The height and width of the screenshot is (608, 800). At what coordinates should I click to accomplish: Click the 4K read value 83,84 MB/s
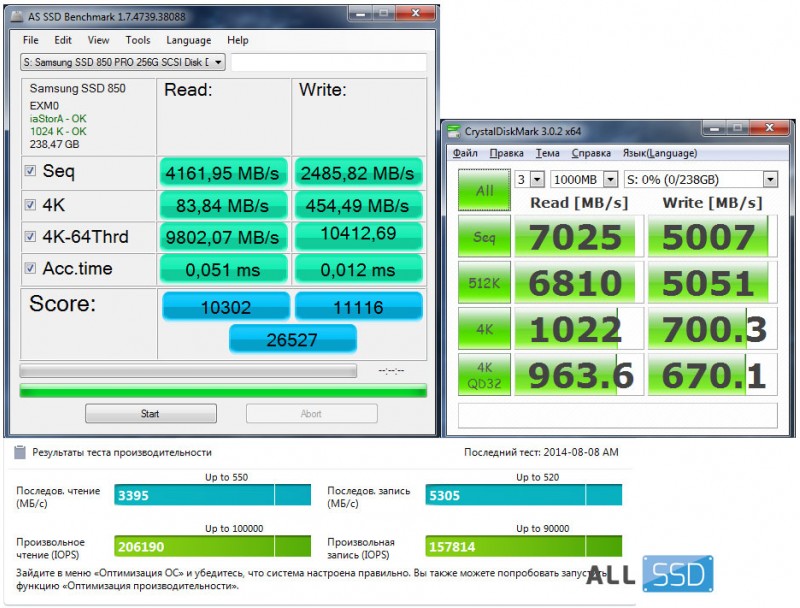coord(222,206)
